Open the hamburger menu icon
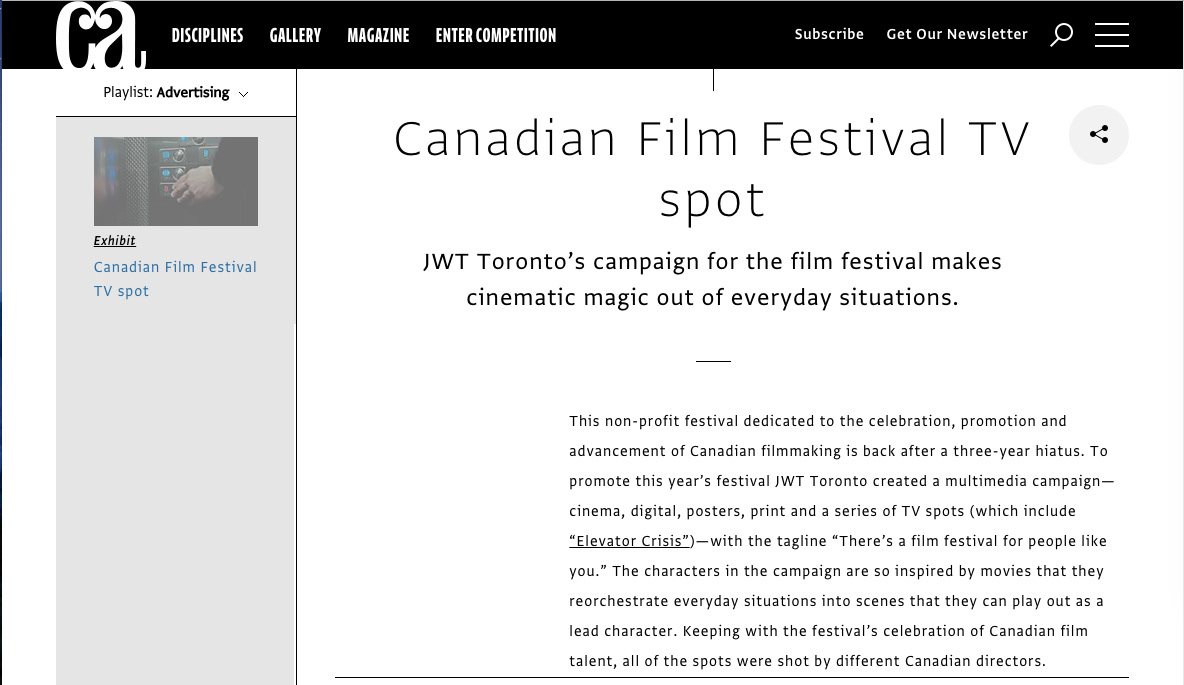The image size is (1184, 685). coord(1112,35)
